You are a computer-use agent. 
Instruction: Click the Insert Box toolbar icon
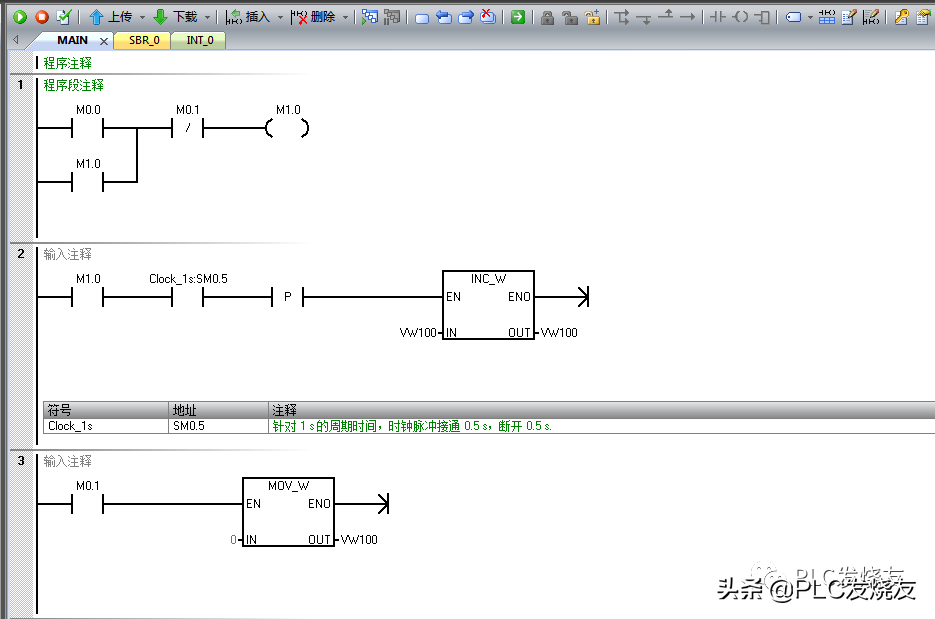(x=763, y=17)
